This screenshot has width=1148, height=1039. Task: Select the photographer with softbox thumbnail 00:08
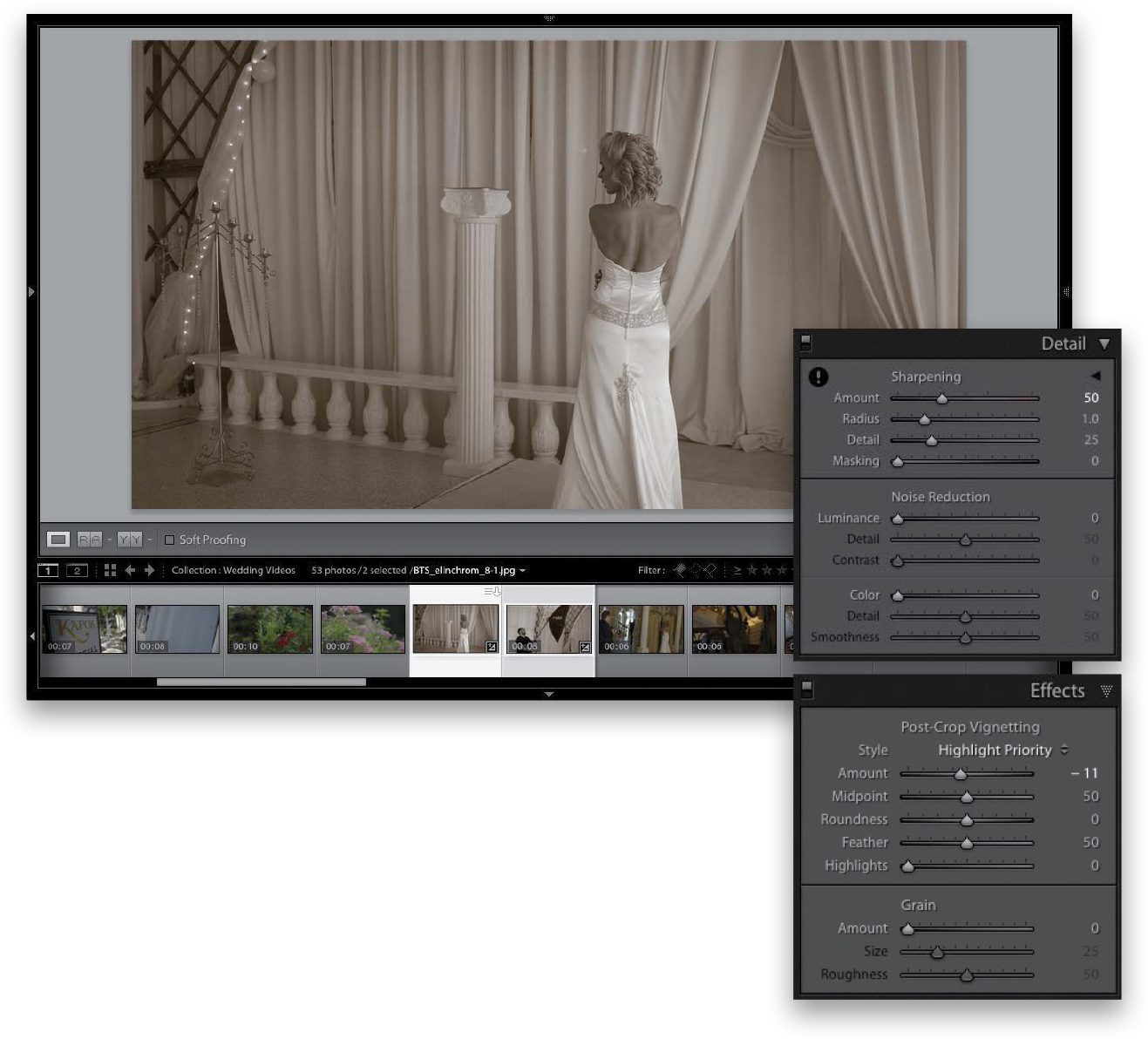click(x=549, y=629)
